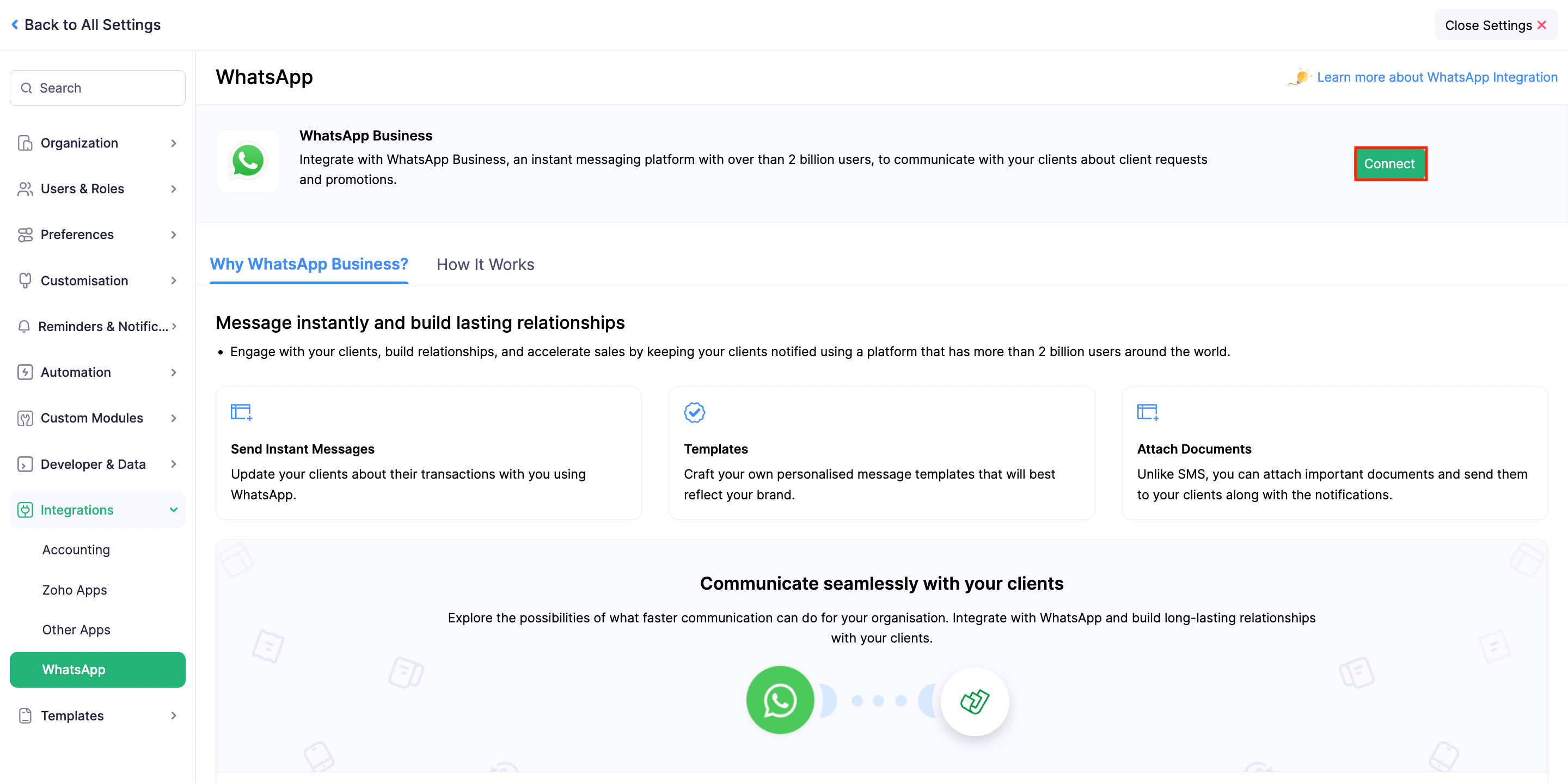The image size is (1568, 783).
Task: Expand the Templates sidebar section
Action: tap(174, 715)
